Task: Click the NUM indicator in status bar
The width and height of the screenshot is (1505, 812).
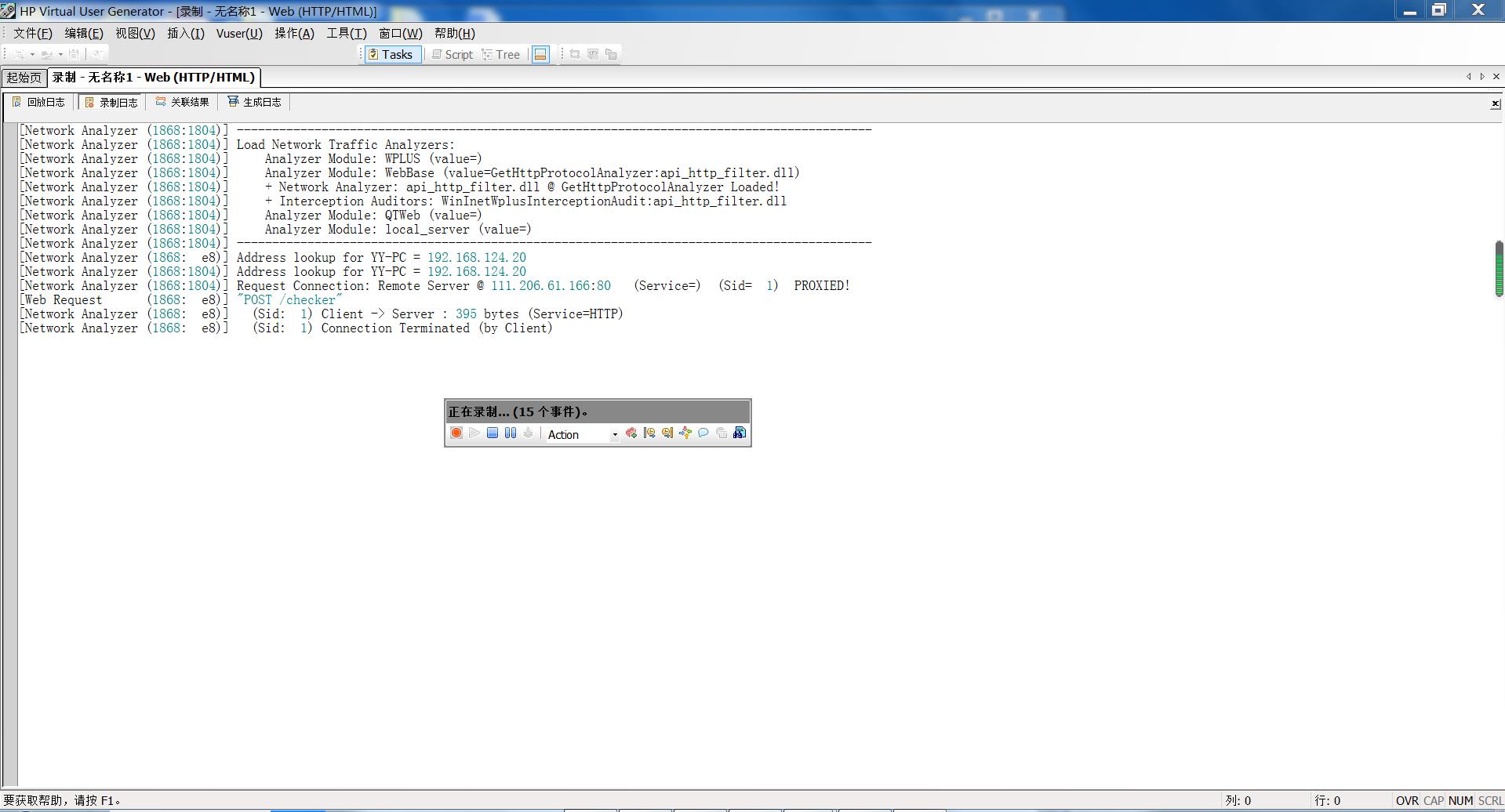Action: click(1460, 800)
